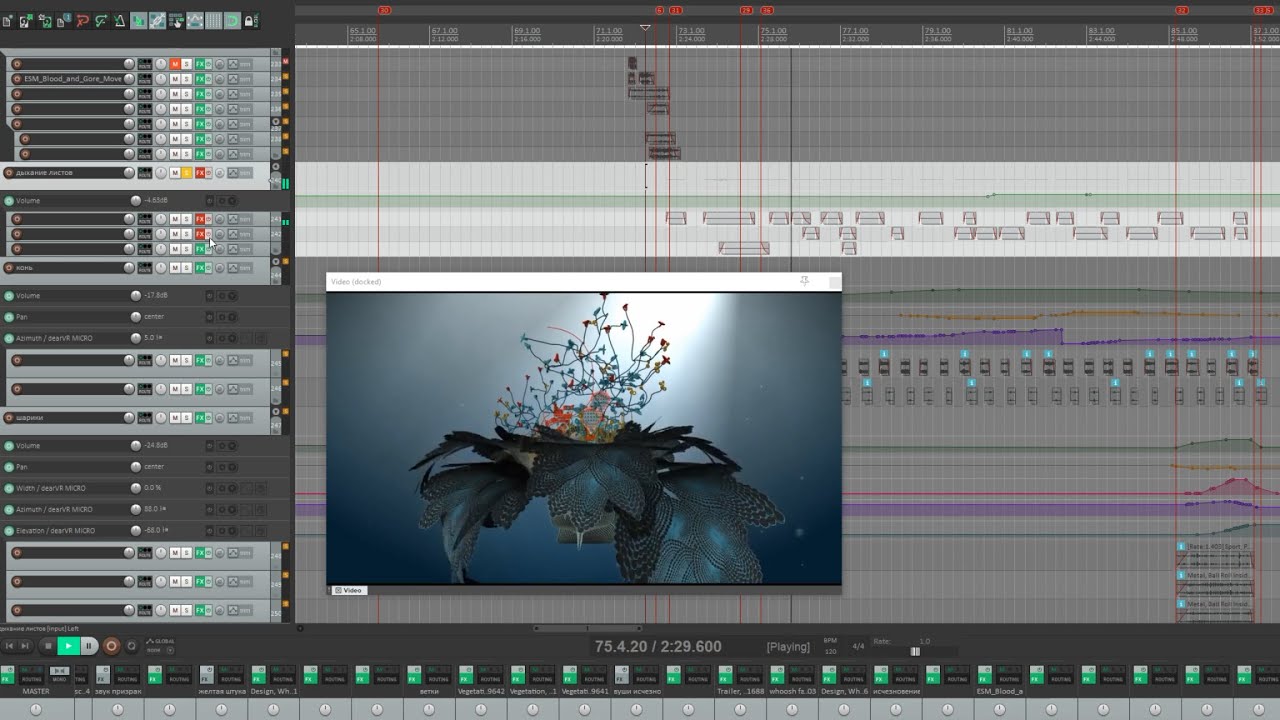
Task: Toggle the locking padlock icon
Action: click(x=249, y=21)
